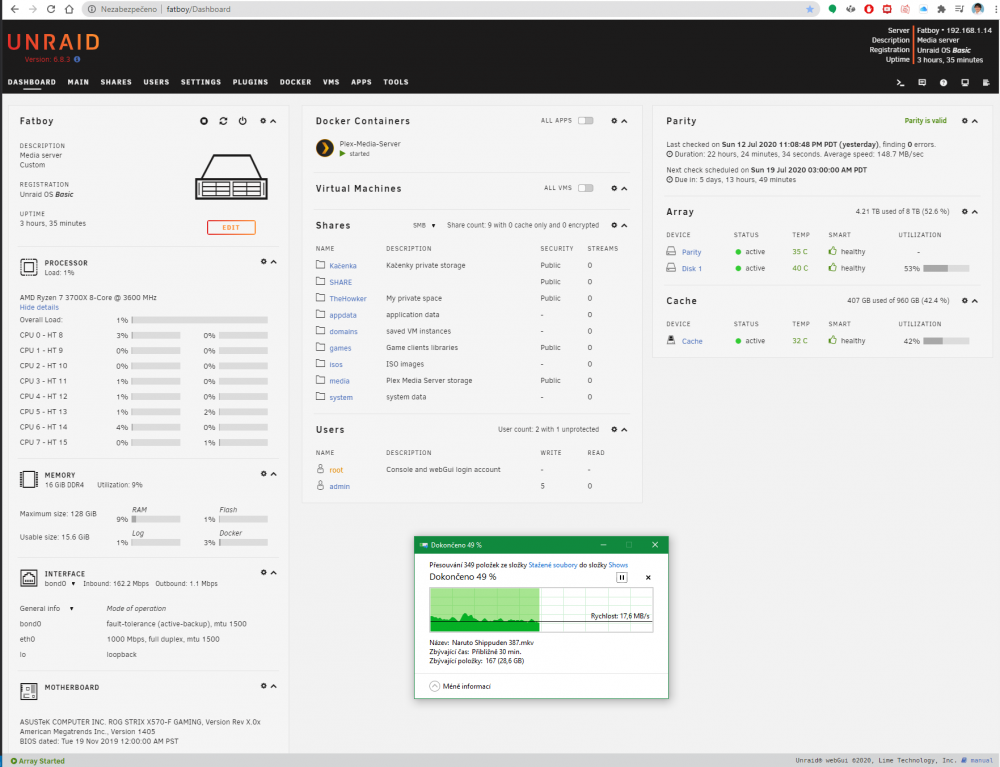This screenshot has height=767, width=1000.
Task: Switch to the SETTINGS menu tab
Action: tap(201, 82)
